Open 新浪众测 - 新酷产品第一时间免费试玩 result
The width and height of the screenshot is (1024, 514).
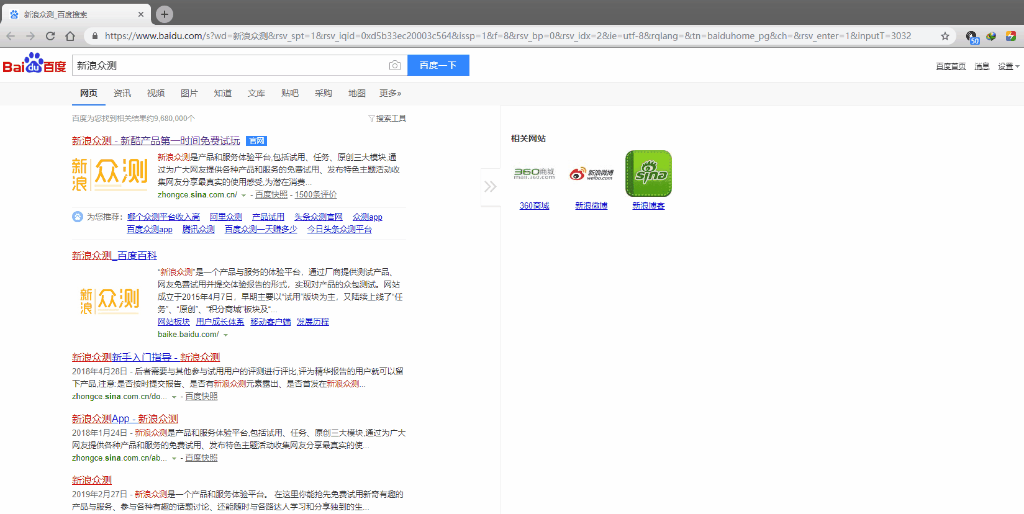[x=156, y=140]
